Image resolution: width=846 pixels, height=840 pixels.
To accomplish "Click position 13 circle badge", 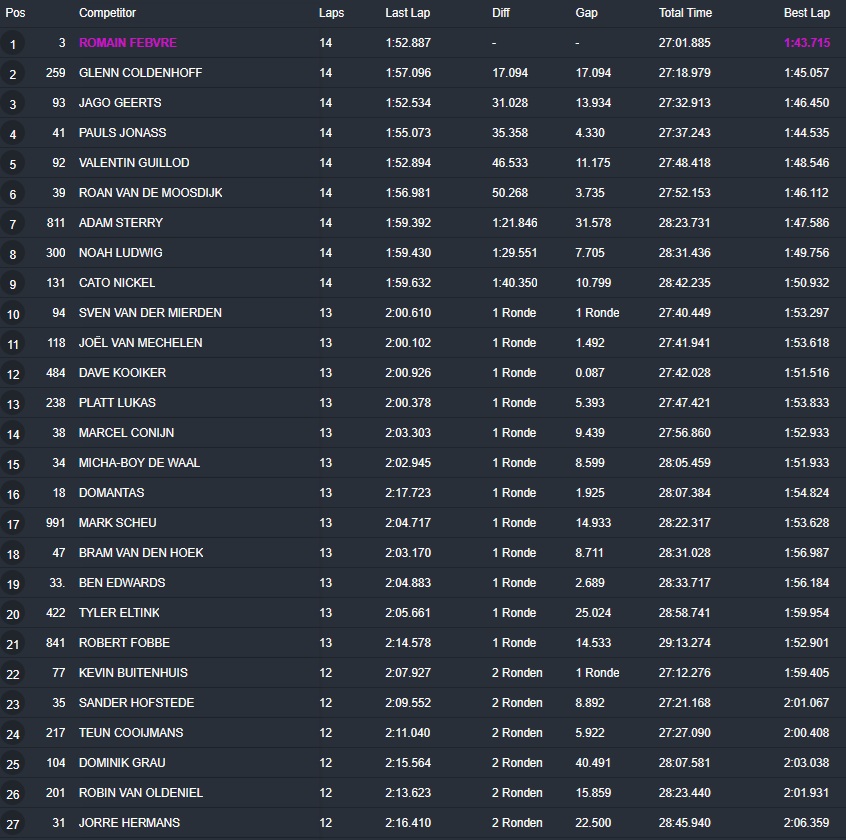I will (x=13, y=404).
